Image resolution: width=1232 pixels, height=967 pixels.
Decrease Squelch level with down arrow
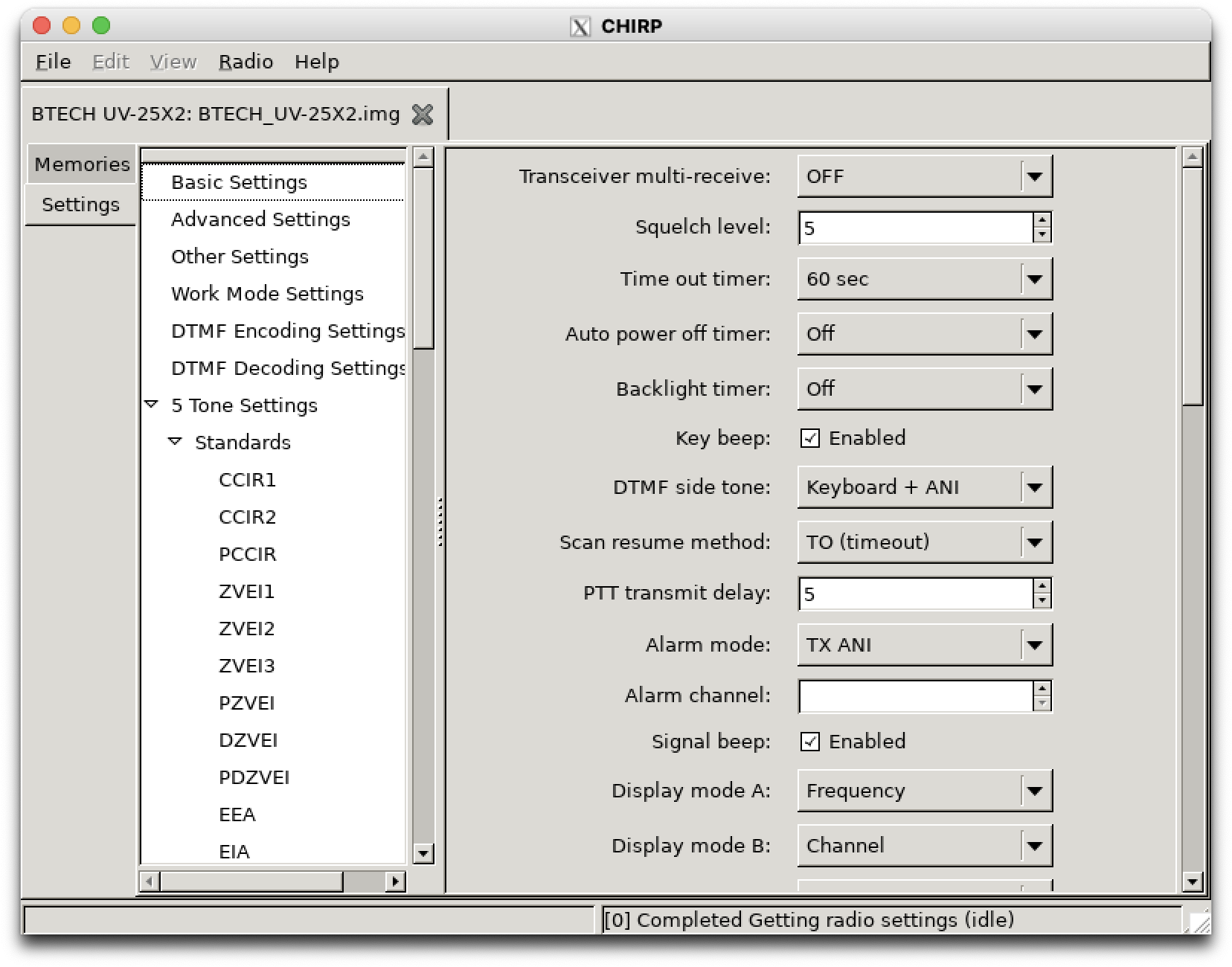[x=1042, y=235]
